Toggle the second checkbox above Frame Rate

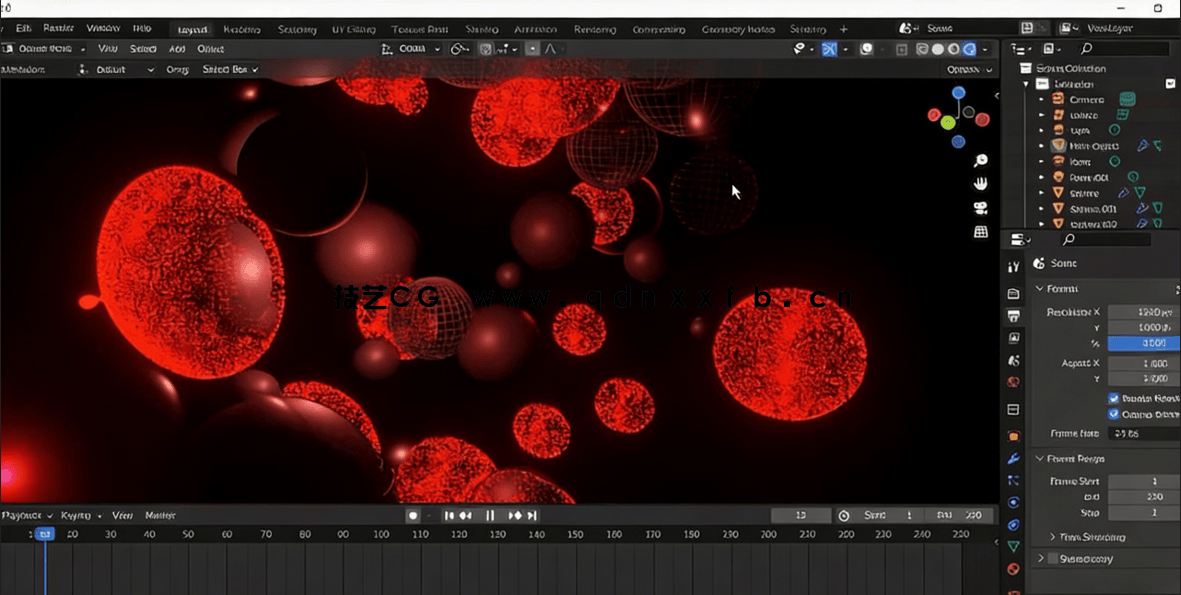(x=1114, y=414)
